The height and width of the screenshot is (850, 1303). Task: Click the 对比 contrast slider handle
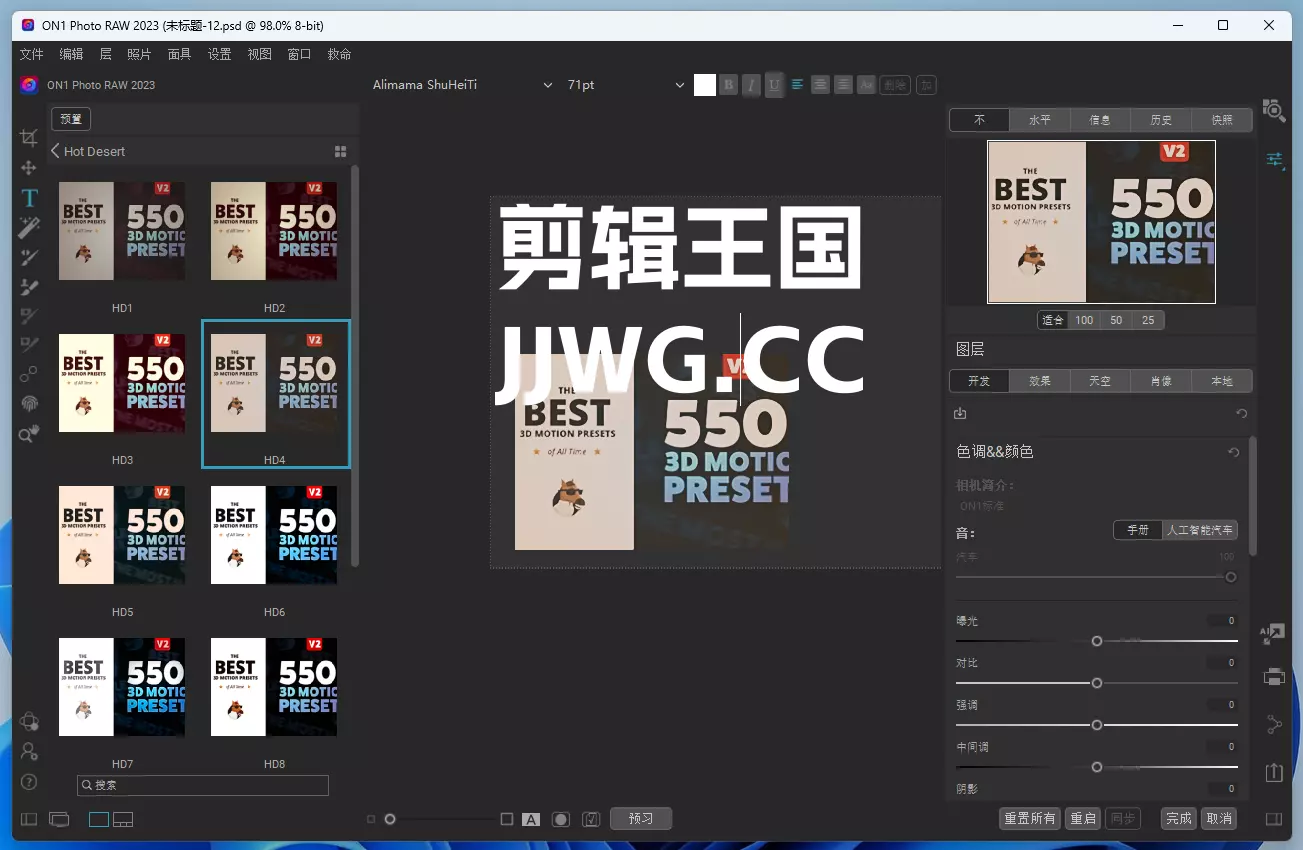tap(1097, 683)
